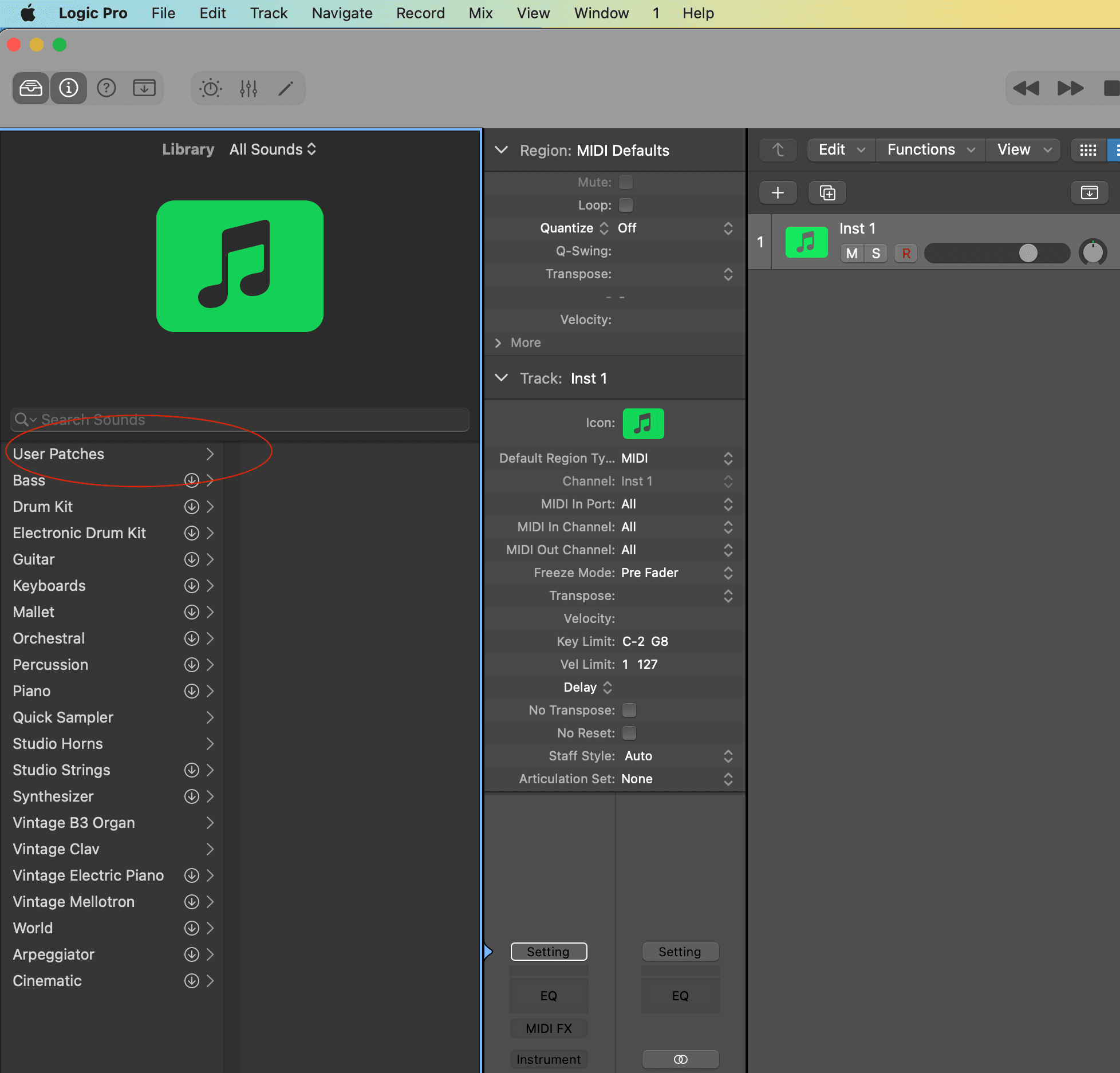Click the Inst 1 track volume slider

997,253
